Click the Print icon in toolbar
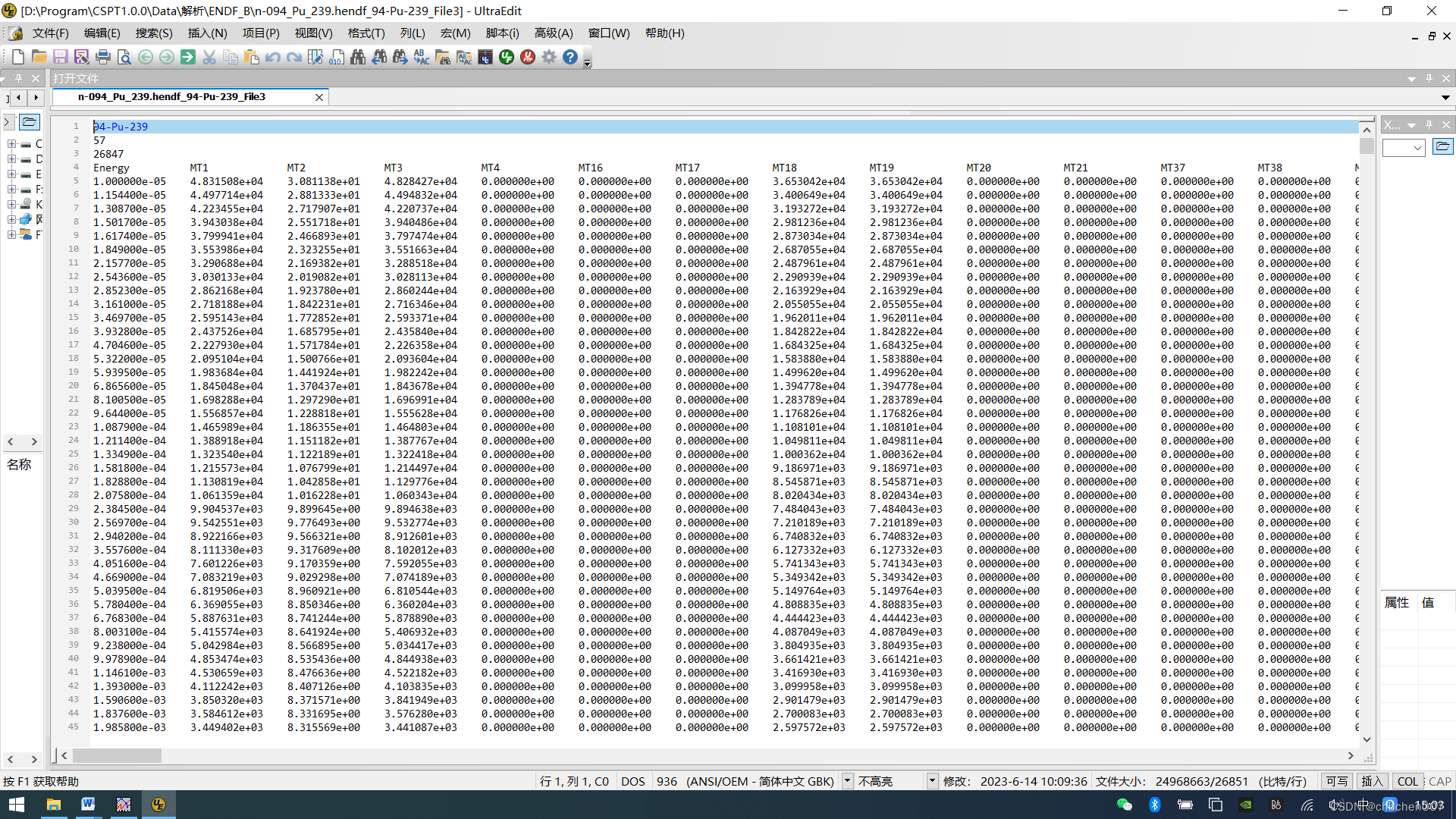This screenshot has height=819, width=1456. point(103,57)
